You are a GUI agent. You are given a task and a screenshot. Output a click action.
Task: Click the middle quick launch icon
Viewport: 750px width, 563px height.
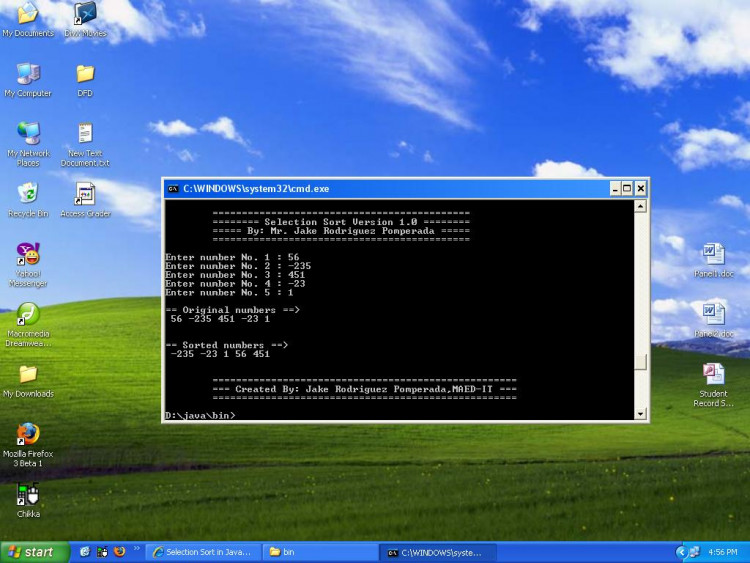coord(102,552)
